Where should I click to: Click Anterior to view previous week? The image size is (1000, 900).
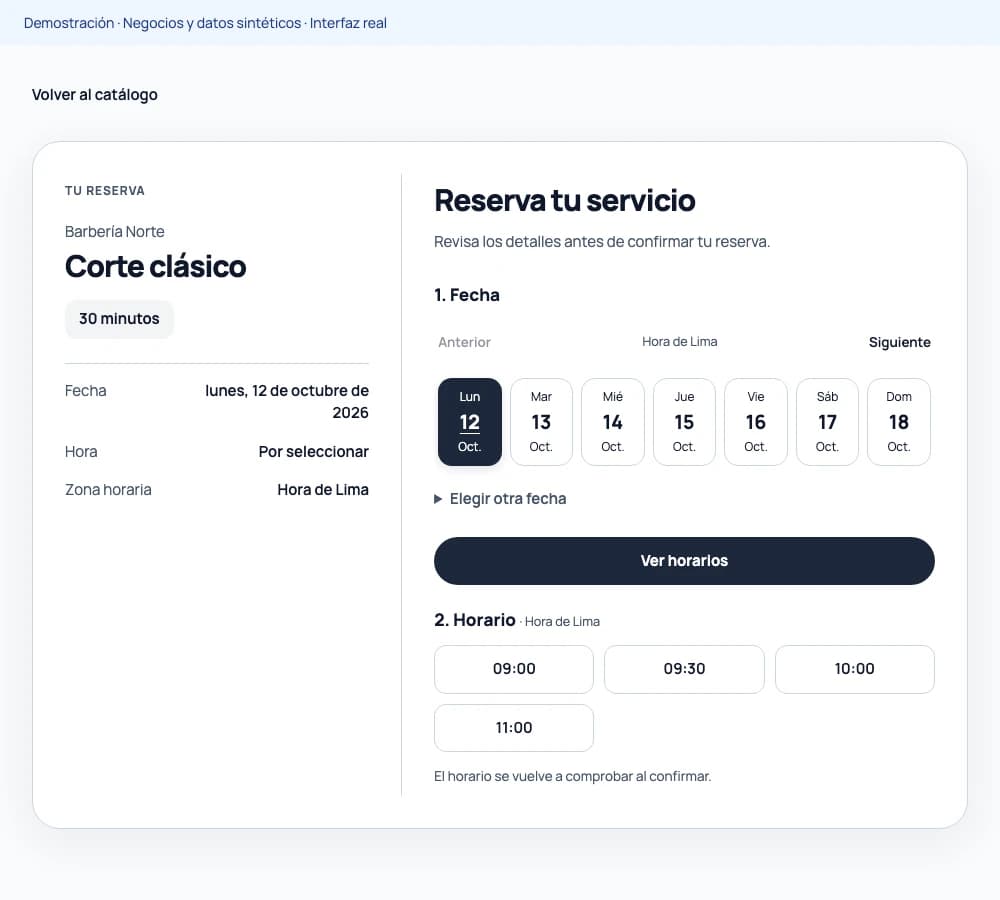pos(464,343)
